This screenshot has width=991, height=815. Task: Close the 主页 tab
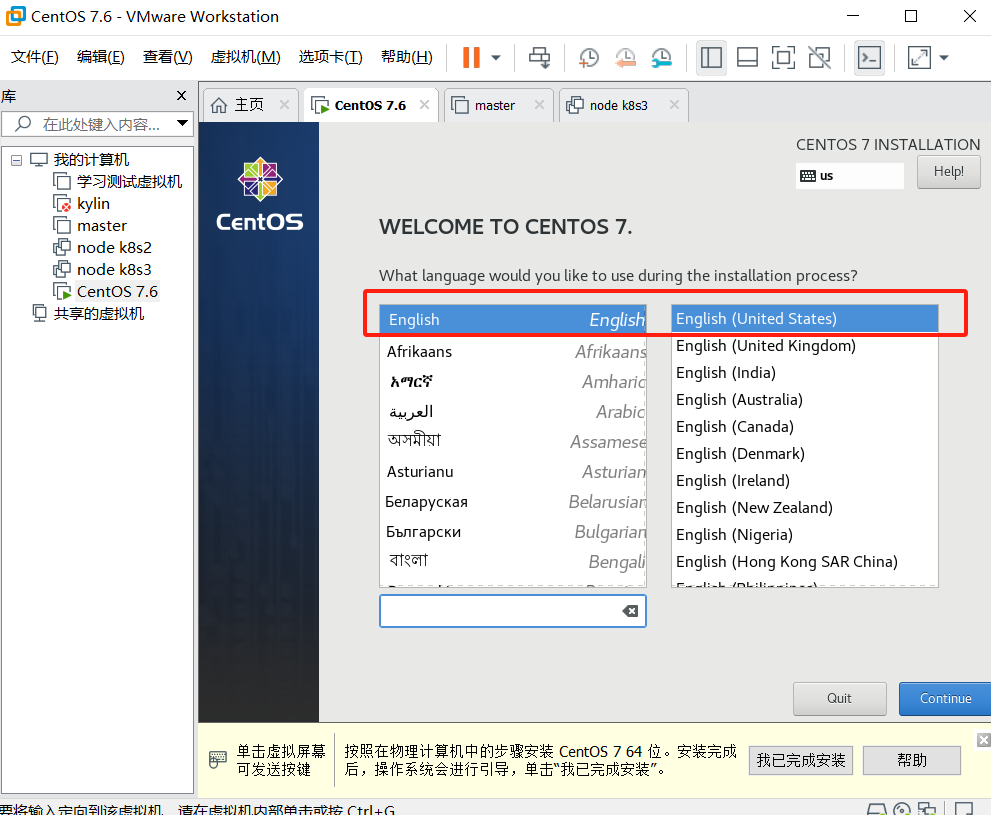[x=284, y=105]
